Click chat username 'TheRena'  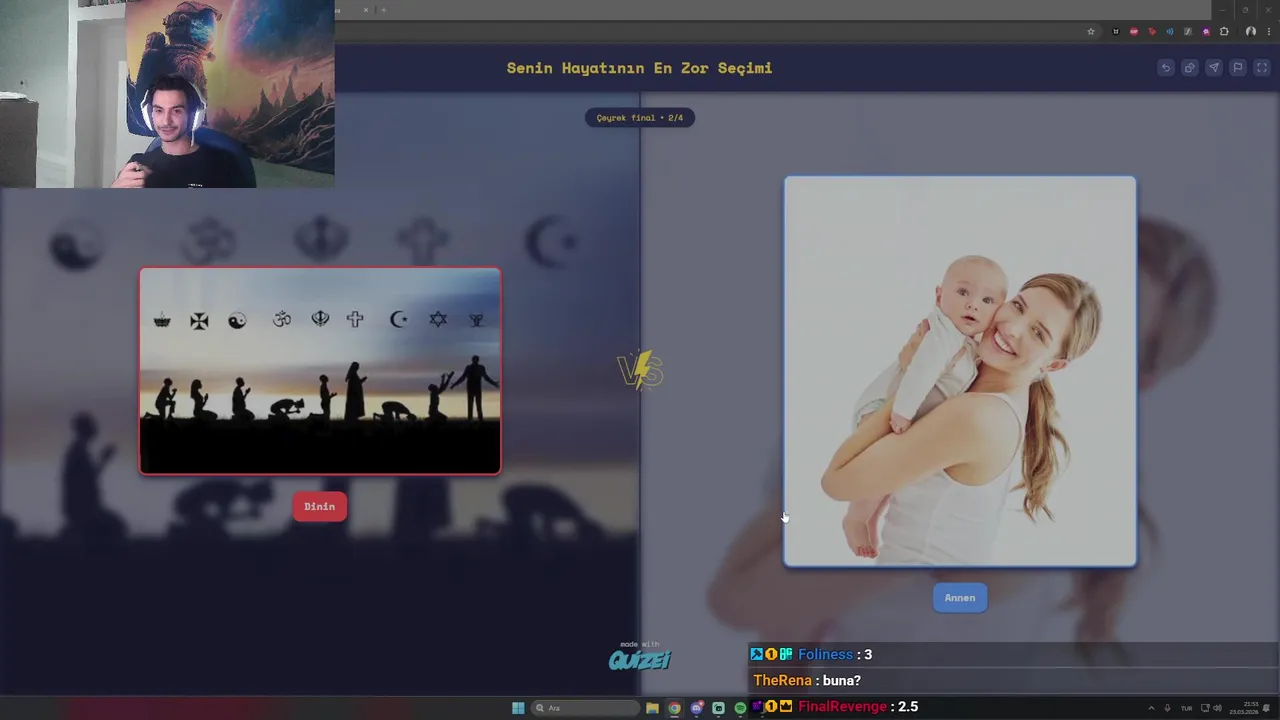point(783,680)
